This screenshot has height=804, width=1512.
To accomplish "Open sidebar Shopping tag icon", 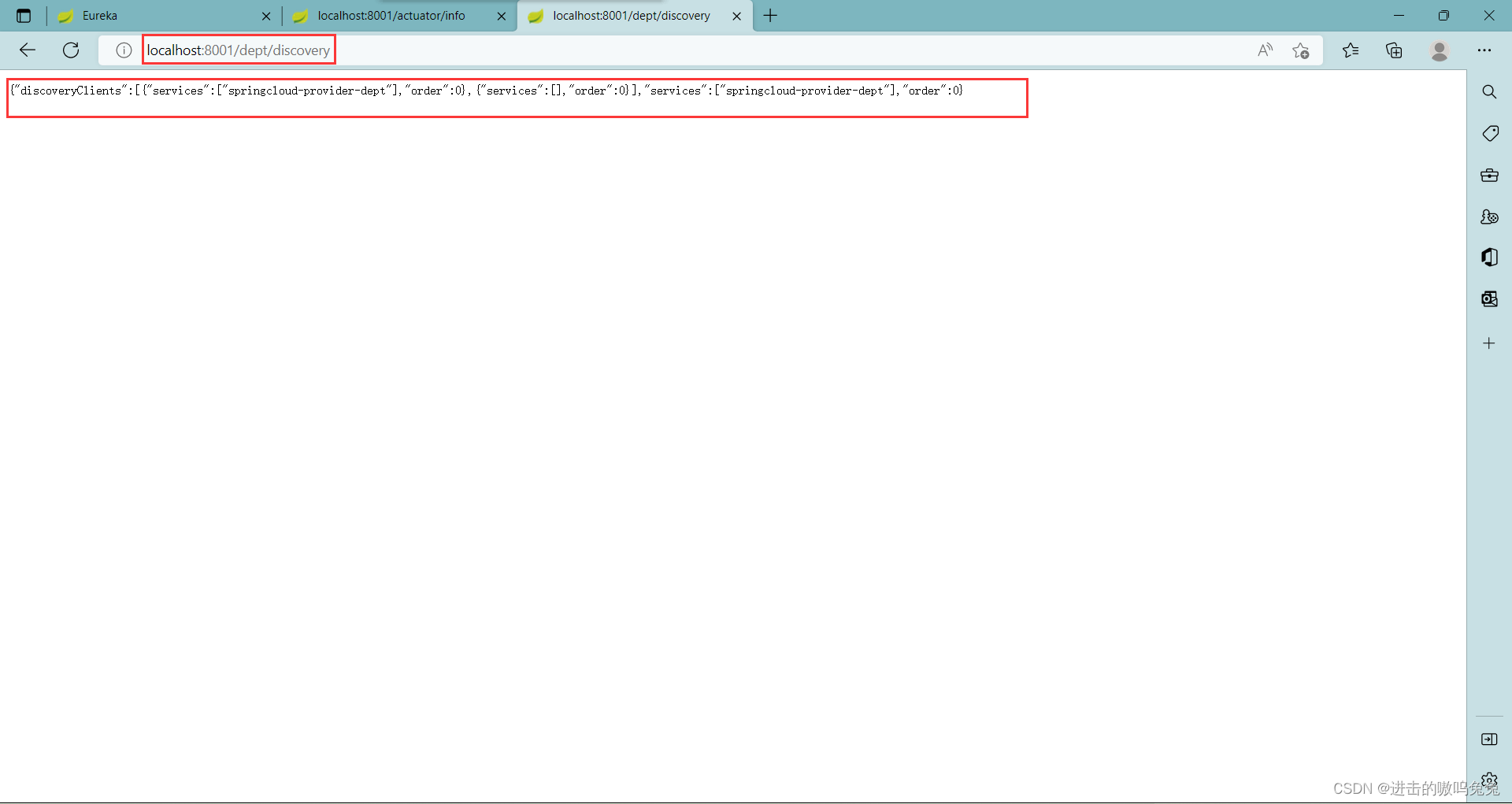I will (x=1489, y=134).
